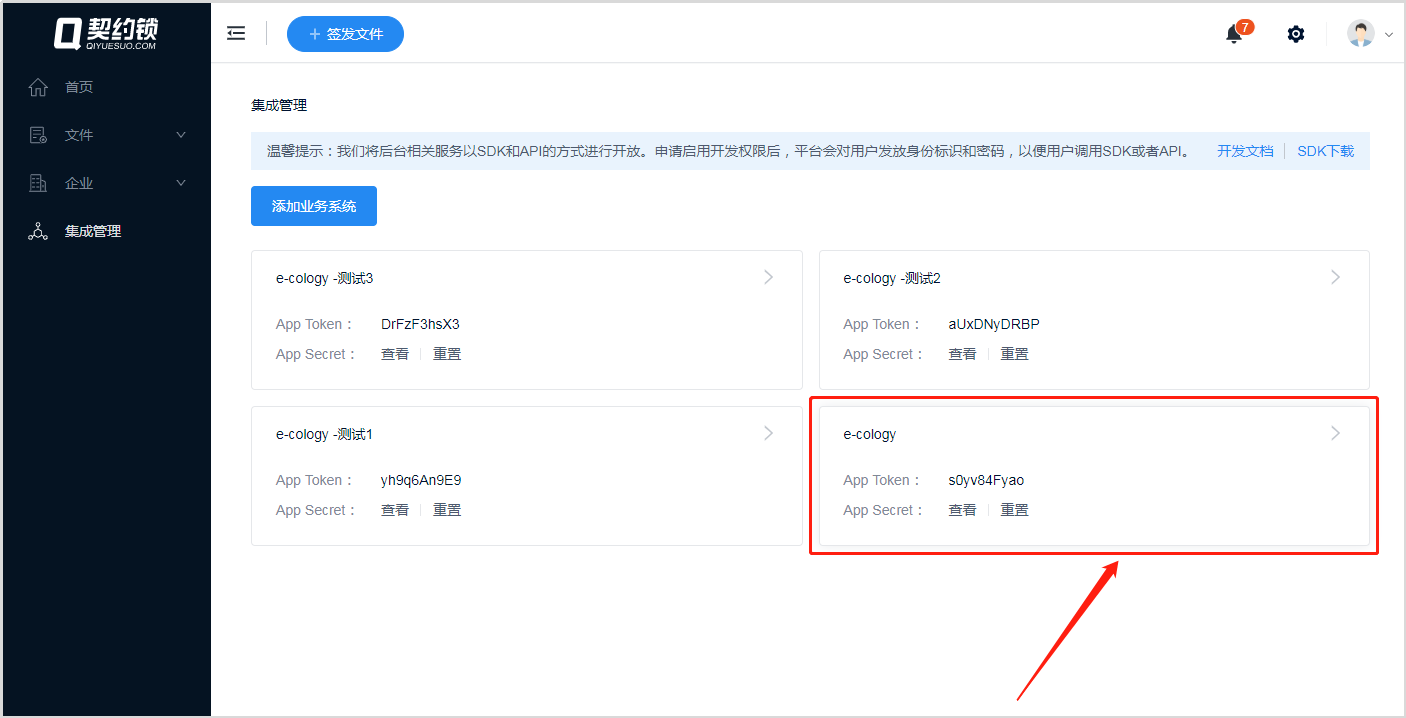Image resolution: width=1406 pixels, height=718 pixels.
Task: View App Secret for e-cology -测试3
Action: (x=395, y=354)
